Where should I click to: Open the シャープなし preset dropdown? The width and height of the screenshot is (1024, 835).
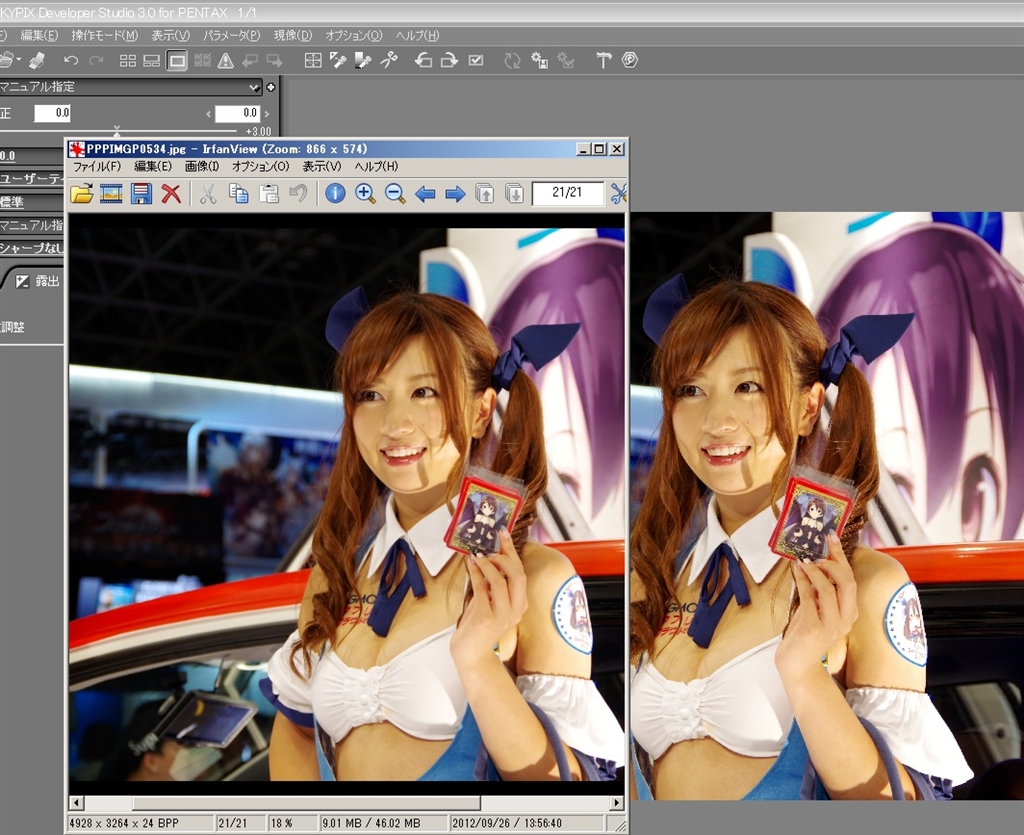[x=32, y=248]
